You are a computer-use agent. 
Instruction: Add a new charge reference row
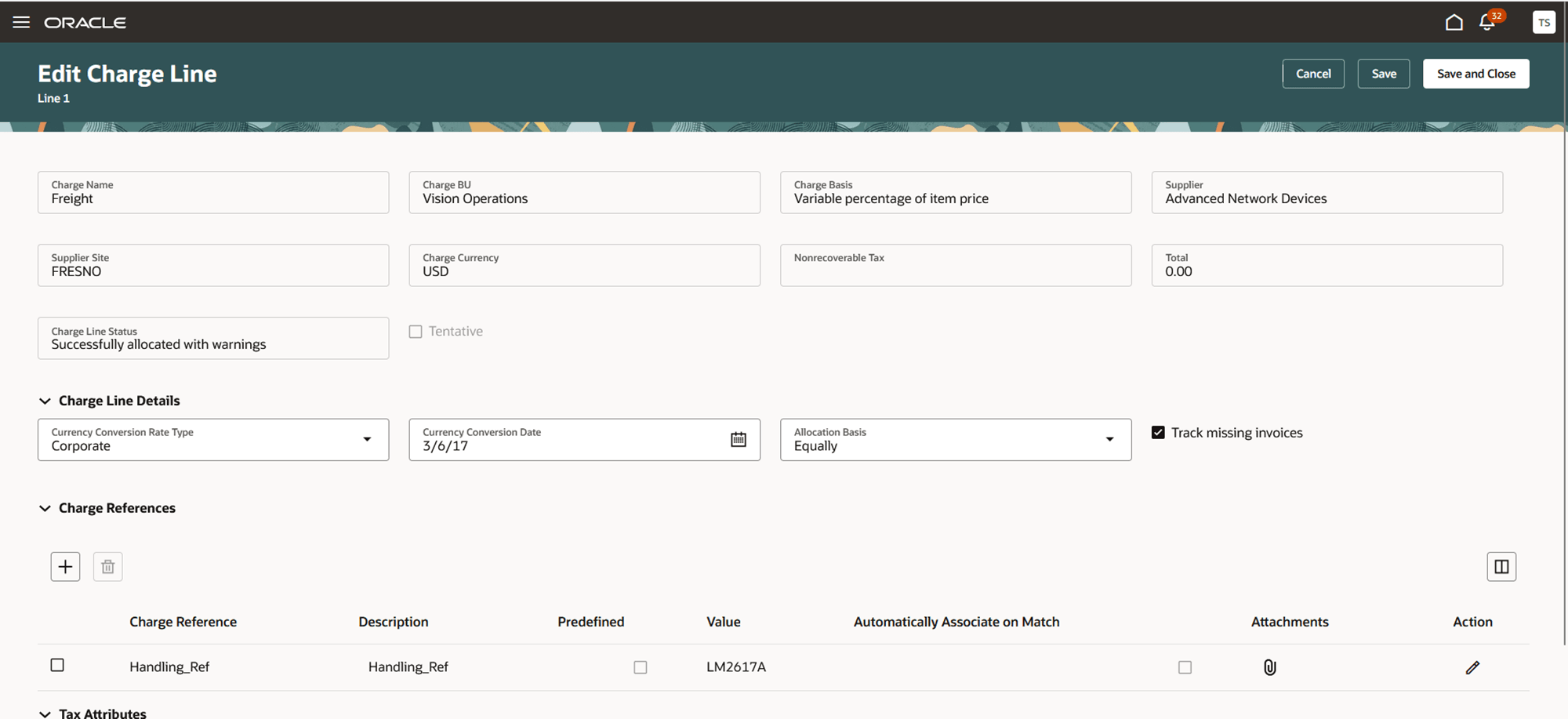tap(65, 566)
